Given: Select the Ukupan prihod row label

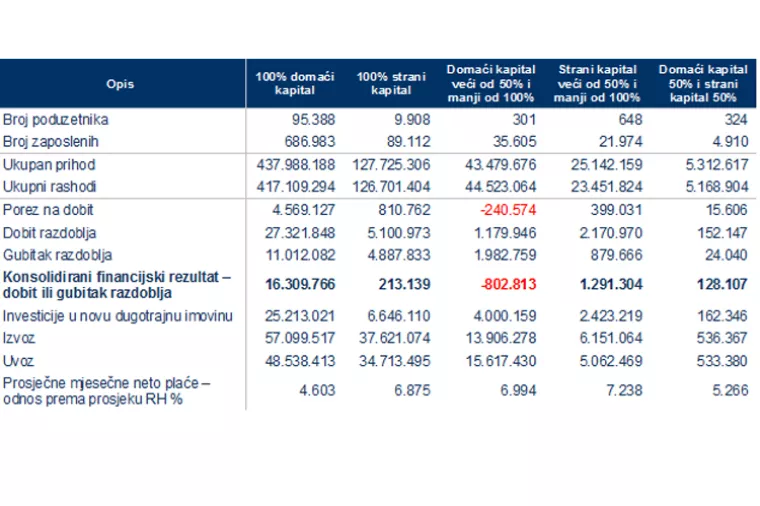Looking at the screenshot, I should (x=49, y=165).
